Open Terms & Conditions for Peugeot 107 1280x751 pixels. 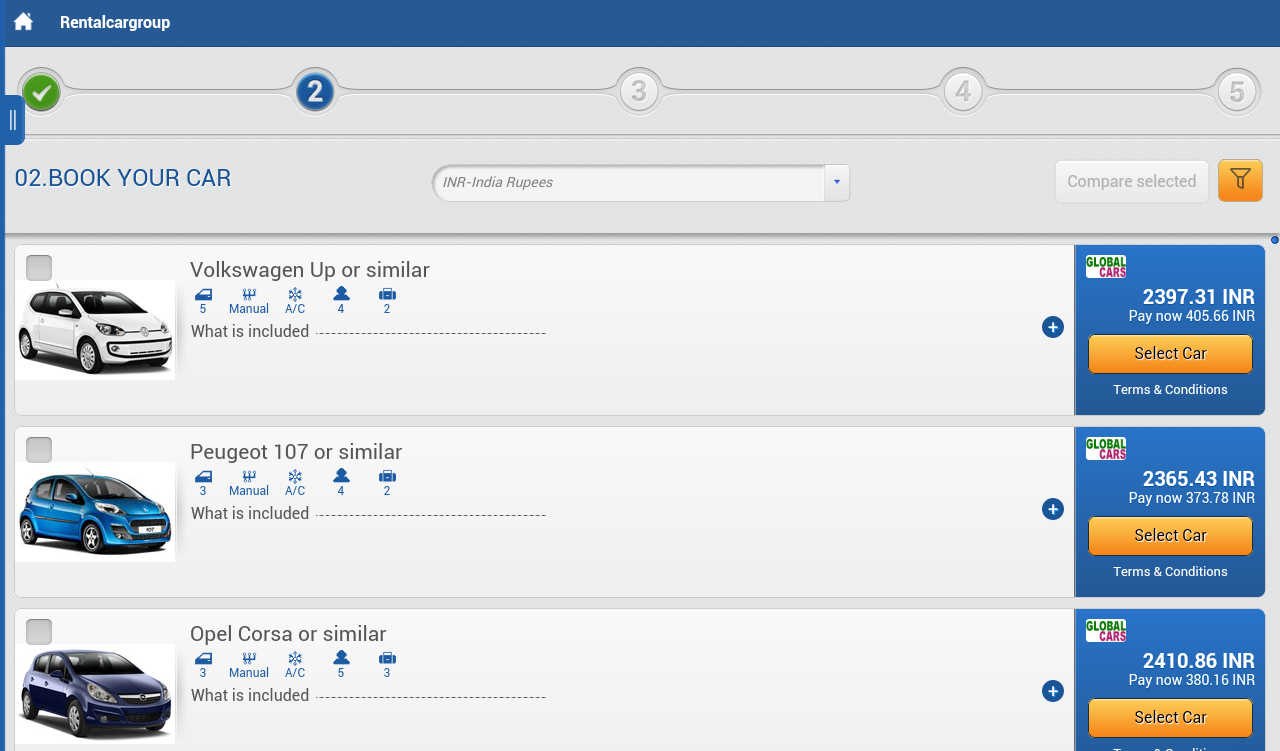click(1170, 572)
